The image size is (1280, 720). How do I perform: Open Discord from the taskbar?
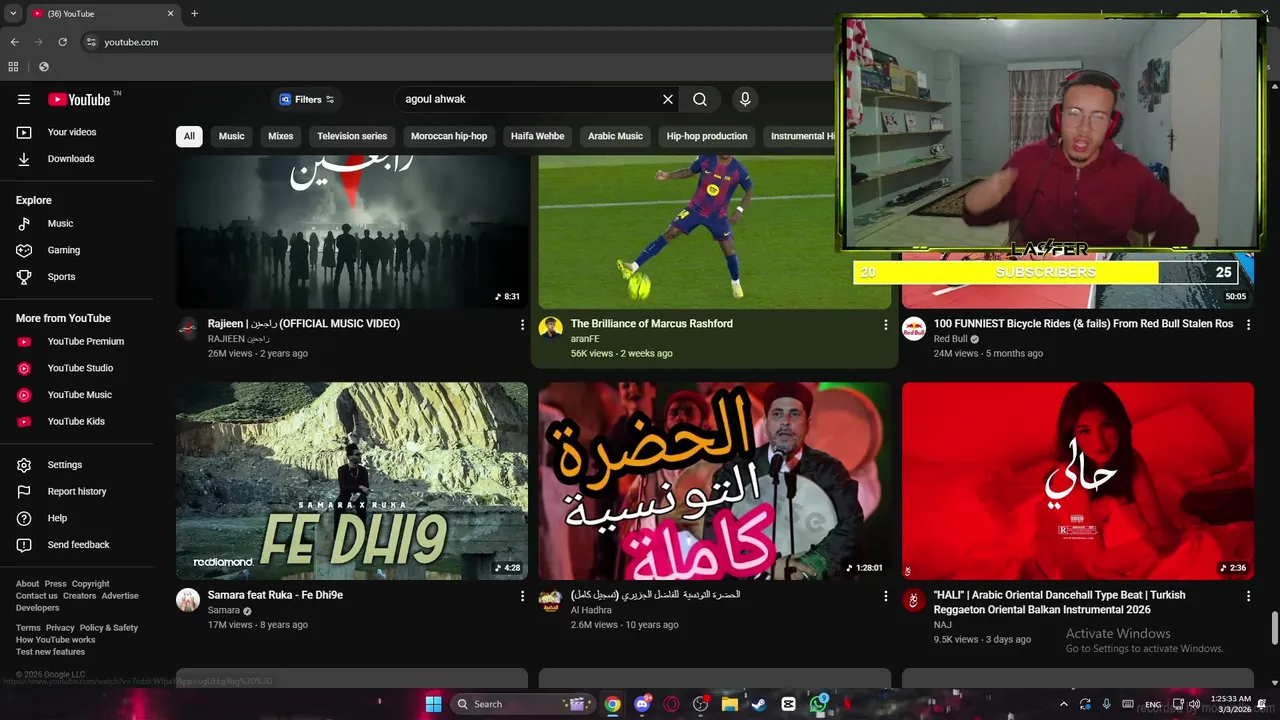tap(642, 704)
